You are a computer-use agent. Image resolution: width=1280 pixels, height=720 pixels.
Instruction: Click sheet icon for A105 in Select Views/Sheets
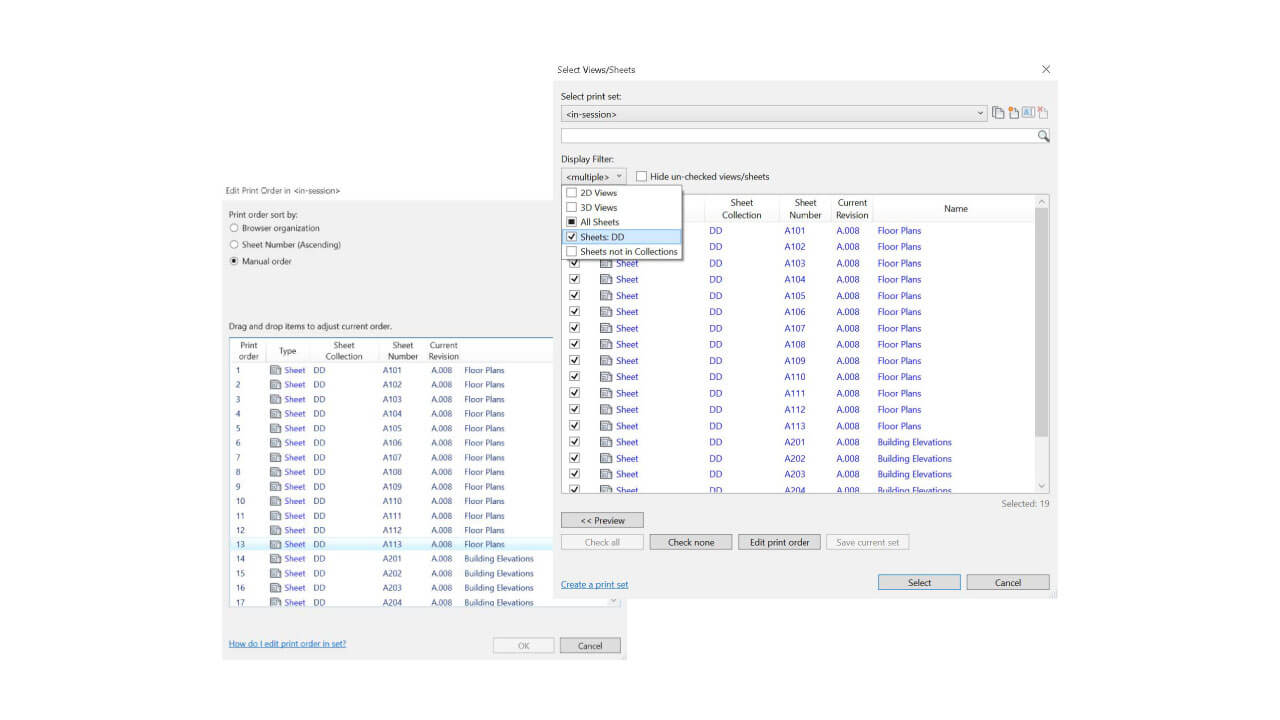pyautogui.click(x=606, y=296)
